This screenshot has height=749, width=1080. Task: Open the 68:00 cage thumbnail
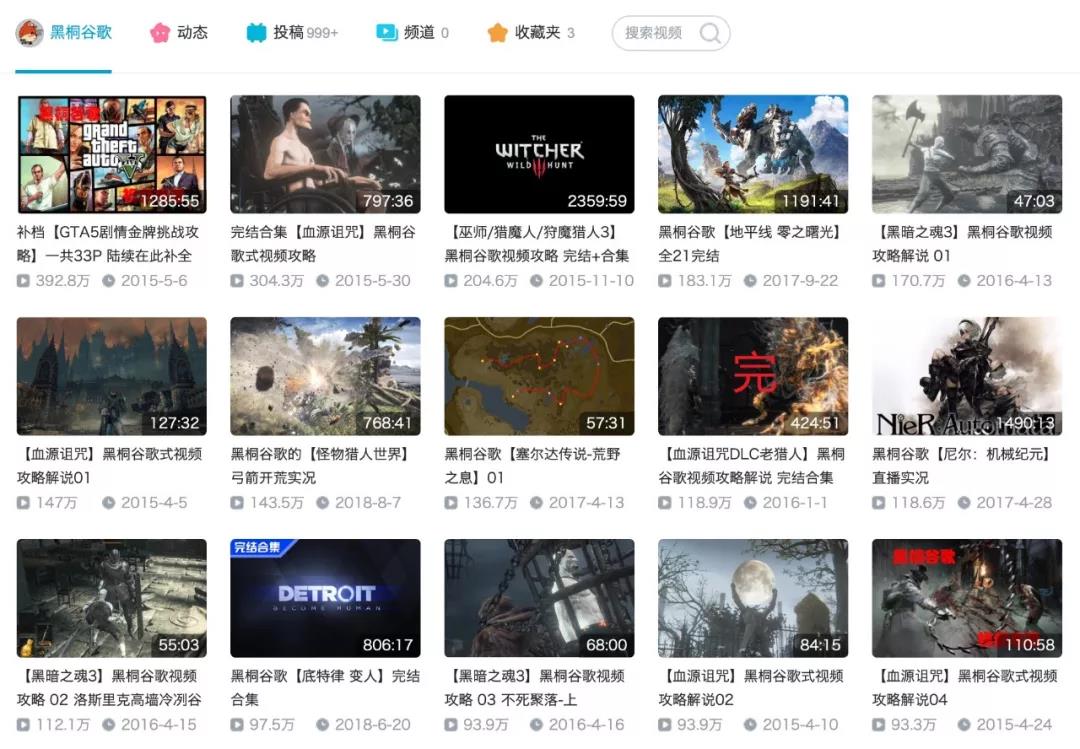(539, 598)
